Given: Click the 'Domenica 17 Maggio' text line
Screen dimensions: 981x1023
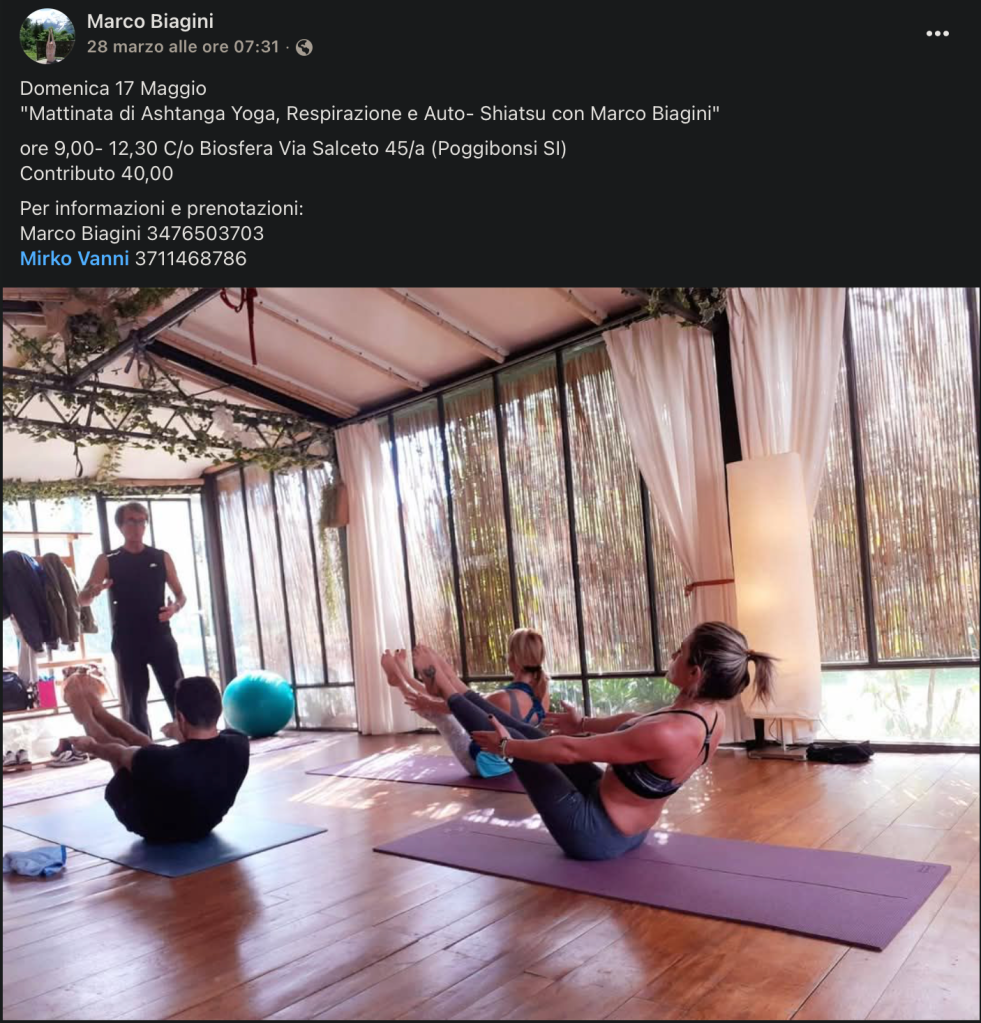Looking at the screenshot, I should coord(113,88).
